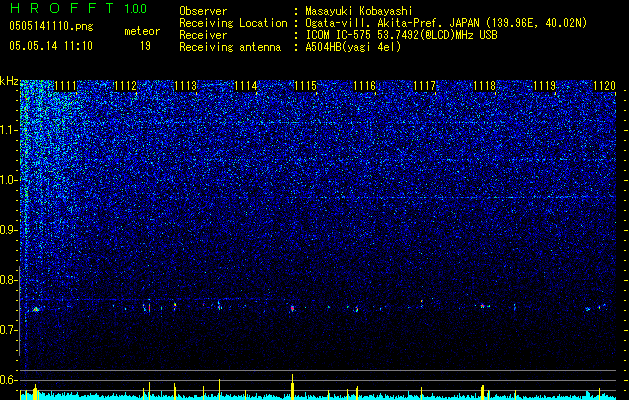Click the 1116 time marker
Screen dimensions: 629x400
[x=365, y=86]
